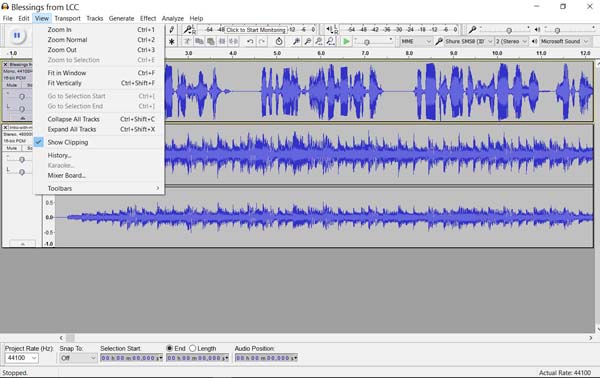Select the Multi-Tool asterisk icon
This screenshot has height=378, width=600.
coord(172,41)
